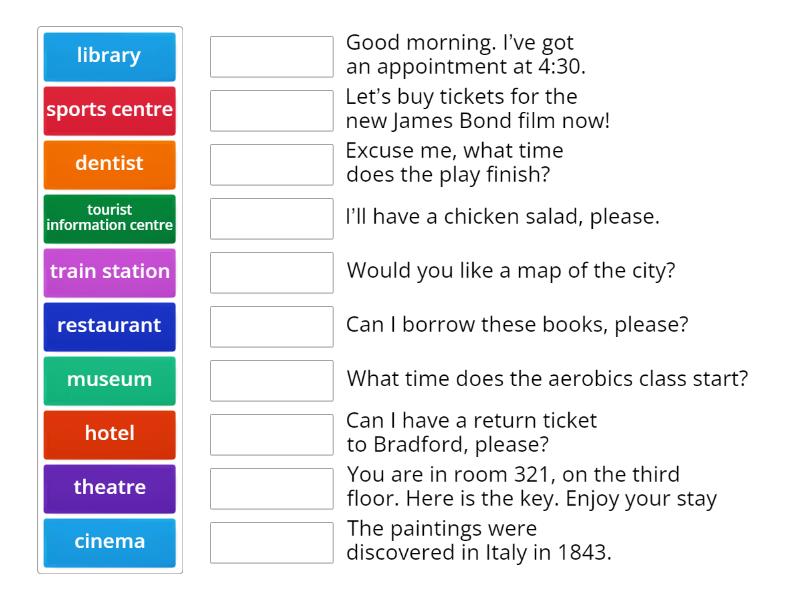Click the answer box beside the 4:30 appointment sentence
Viewport: 800px width, 600px height.
pyautogui.click(x=271, y=57)
